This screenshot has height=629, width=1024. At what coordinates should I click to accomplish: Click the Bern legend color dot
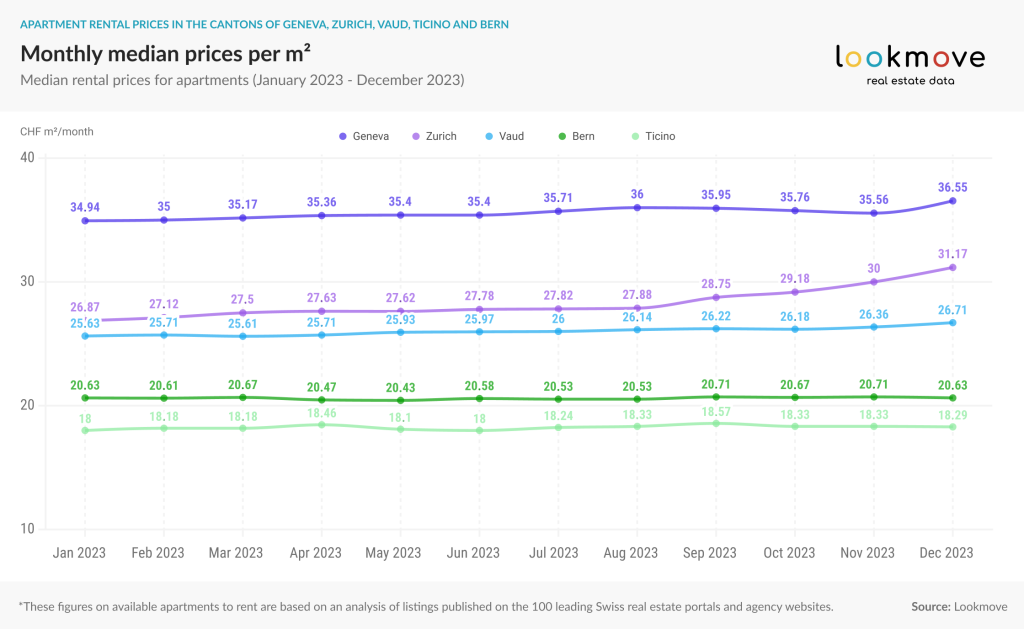[562, 137]
